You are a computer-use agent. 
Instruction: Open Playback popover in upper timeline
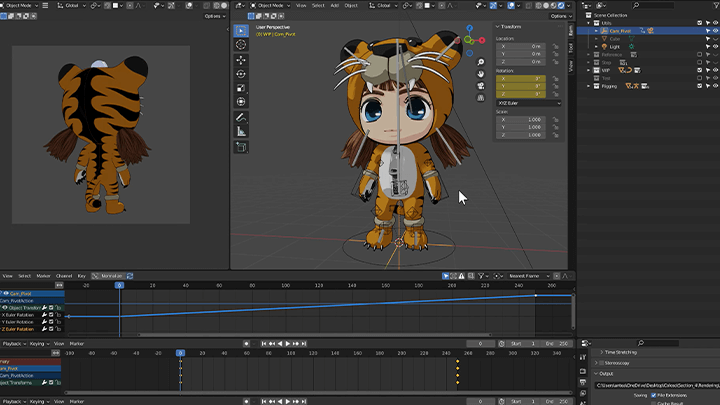tap(14, 343)
